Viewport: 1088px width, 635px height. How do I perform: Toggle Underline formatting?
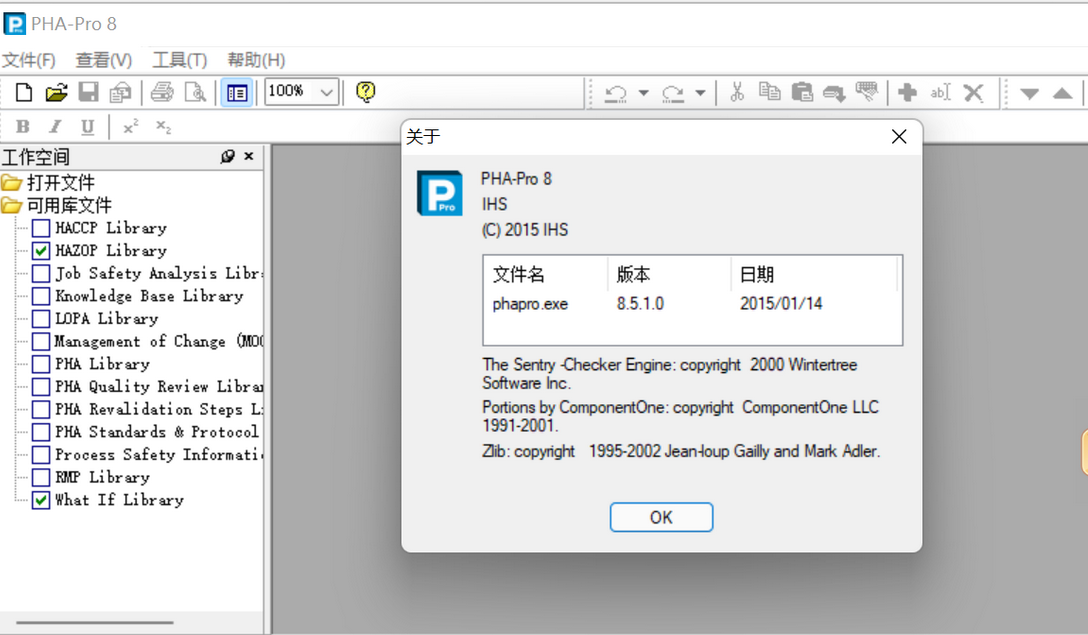pyautogui.click(x=87, y=127)
